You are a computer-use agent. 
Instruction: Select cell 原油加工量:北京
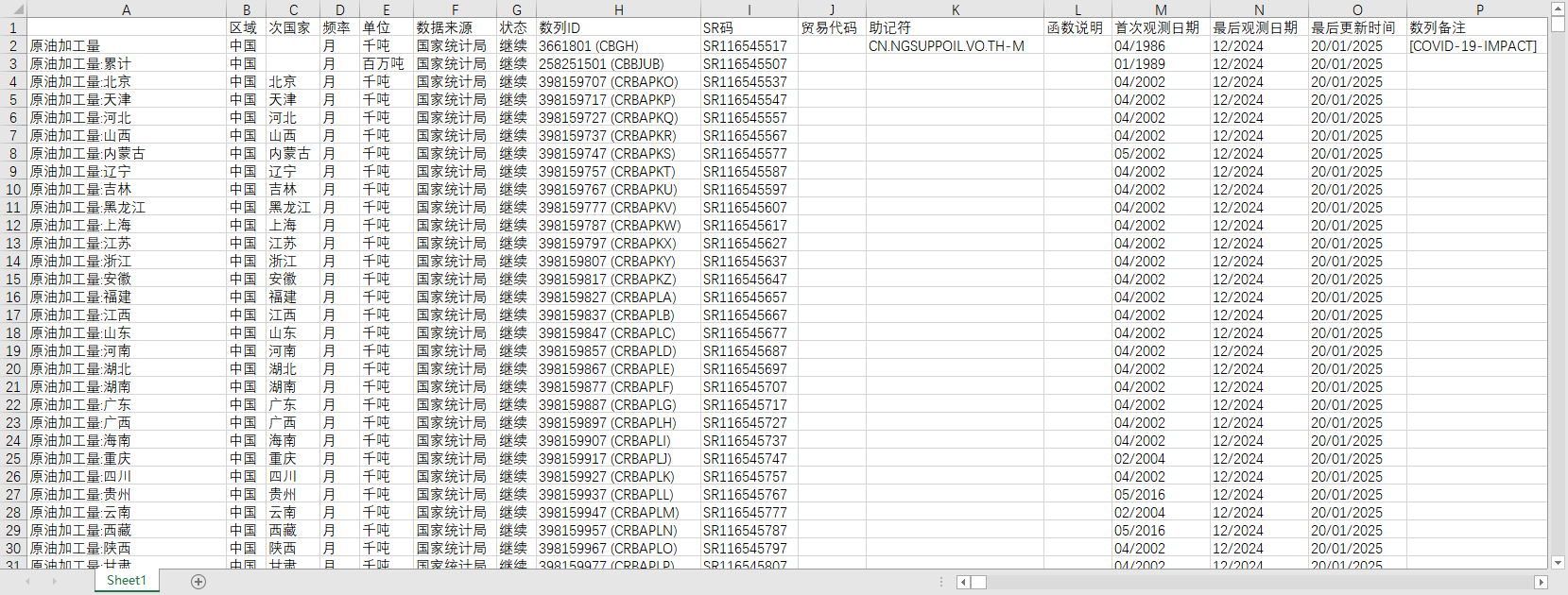pyautogui.click(x=127, y=81)
